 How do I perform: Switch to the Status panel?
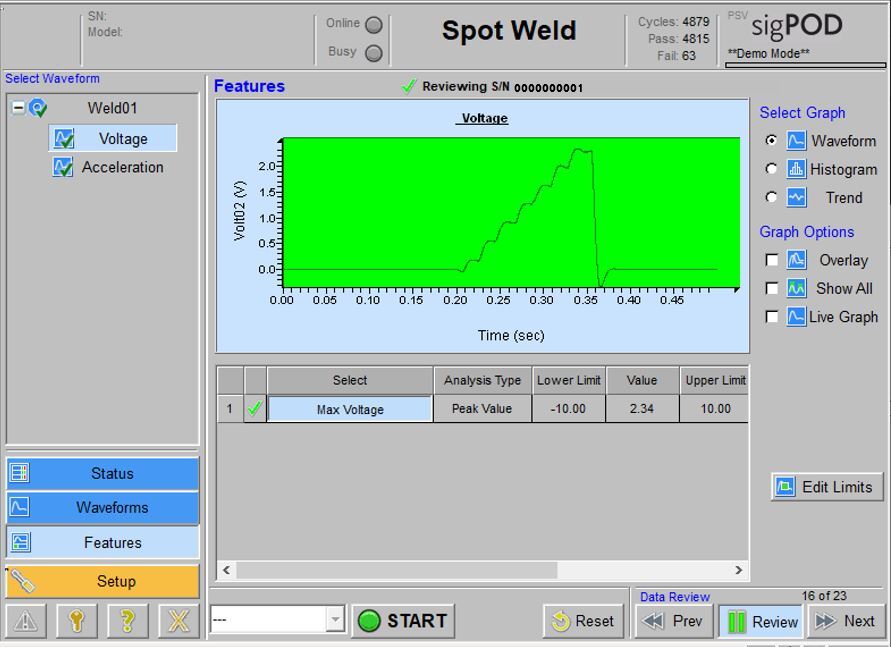coord(101,473)
